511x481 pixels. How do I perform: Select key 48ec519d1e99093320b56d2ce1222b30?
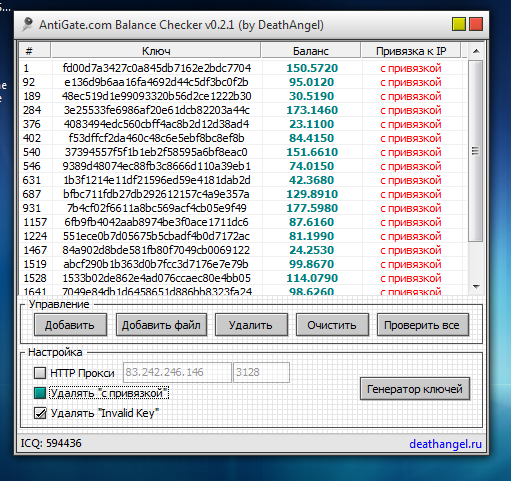(156, 96)
